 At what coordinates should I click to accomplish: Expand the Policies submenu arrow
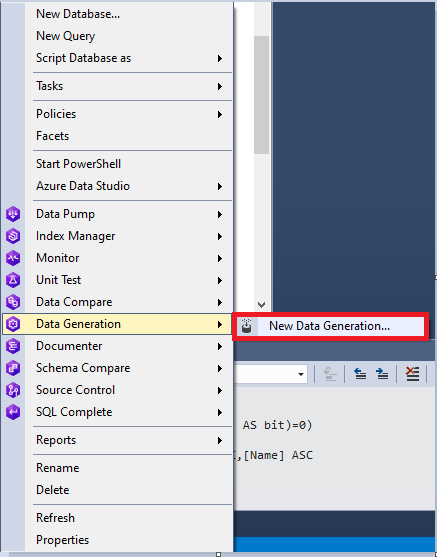tap(220, 114)
